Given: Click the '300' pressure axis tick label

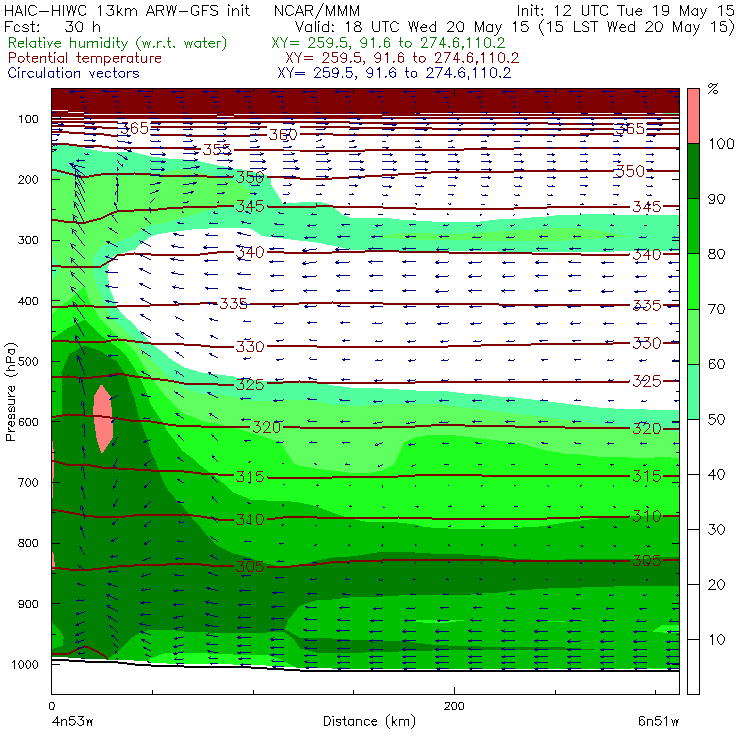Looking at the screenshot, I should [28, 240].
